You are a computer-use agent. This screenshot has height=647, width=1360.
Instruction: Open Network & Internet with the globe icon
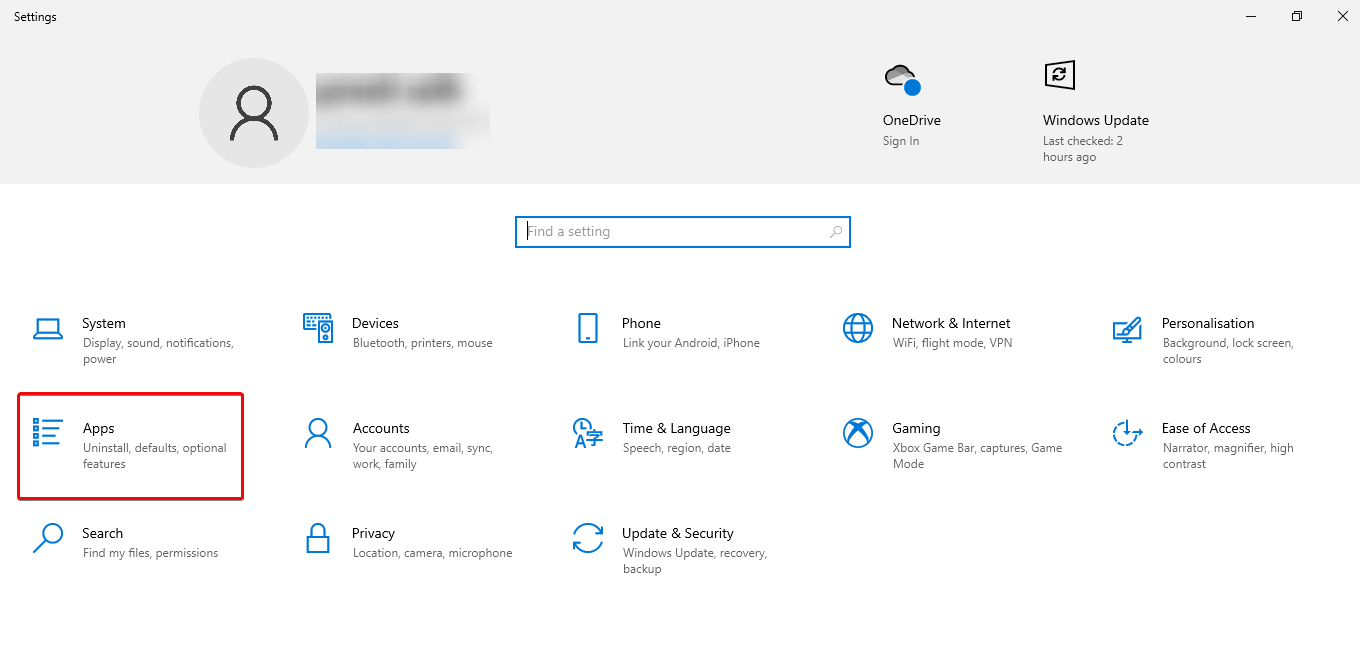857,328
